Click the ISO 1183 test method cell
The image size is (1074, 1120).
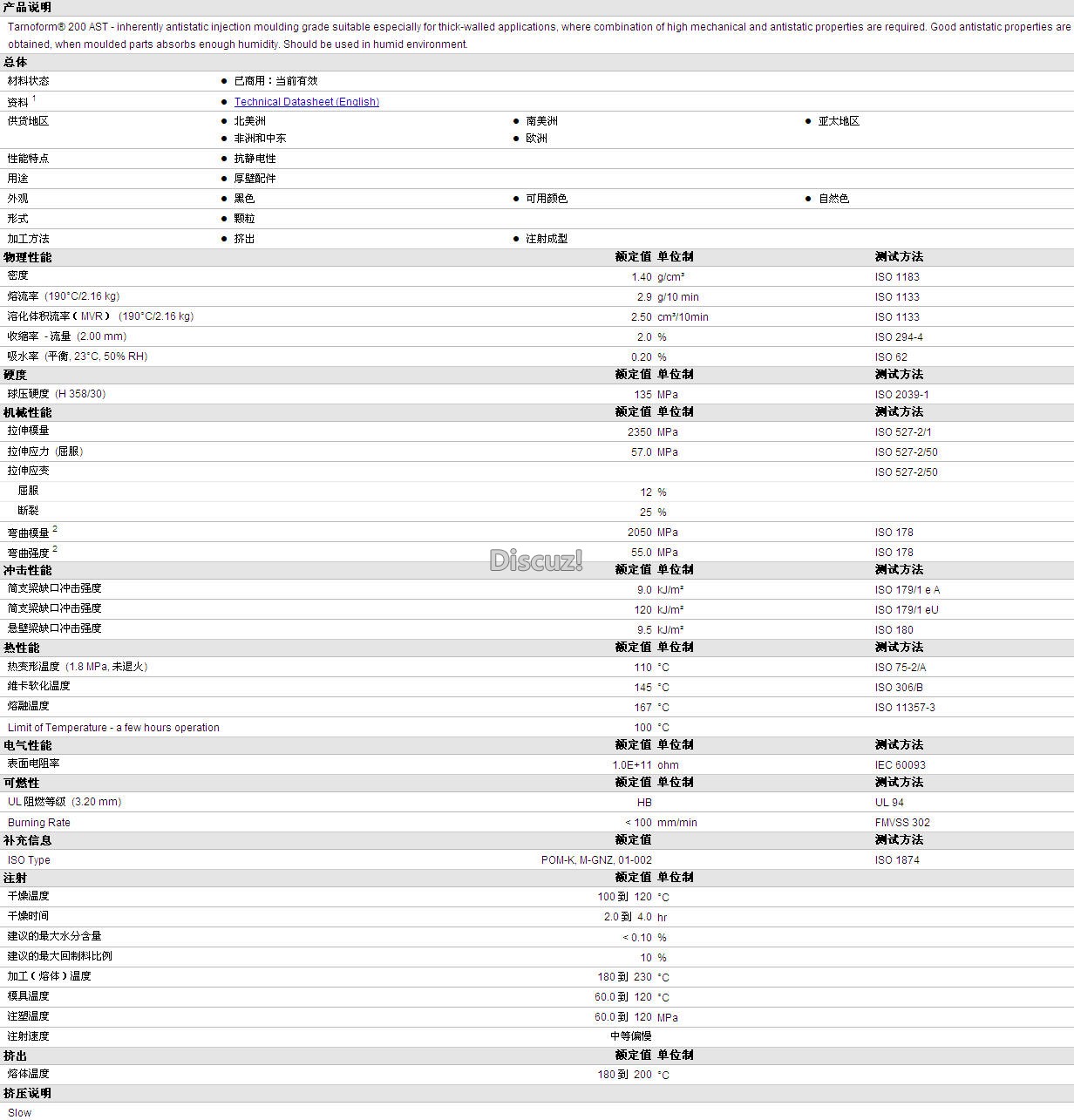pos(897,277)
